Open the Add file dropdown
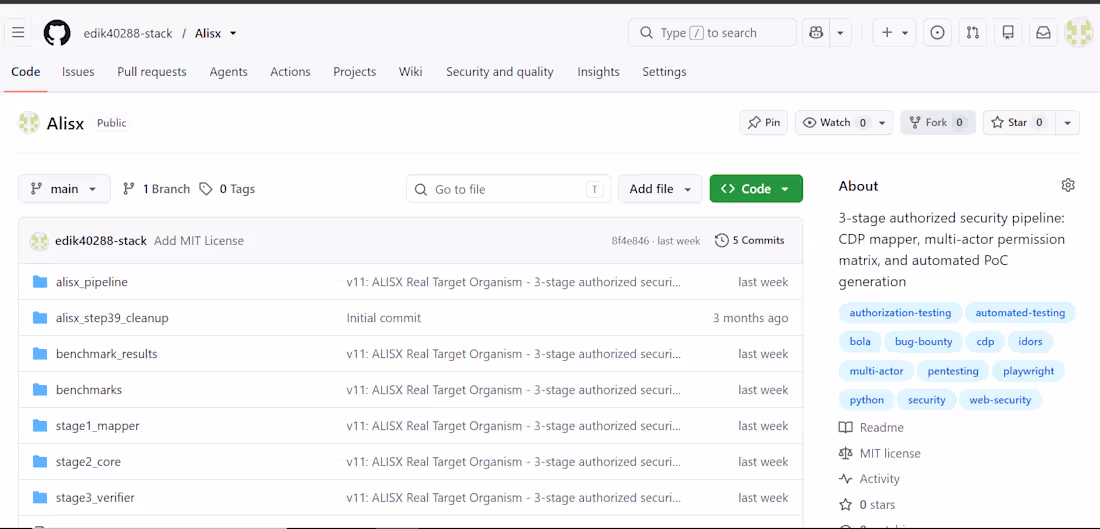Viewport: 1100px width, 529px height. pyautogui.click(x=660, y=189)
